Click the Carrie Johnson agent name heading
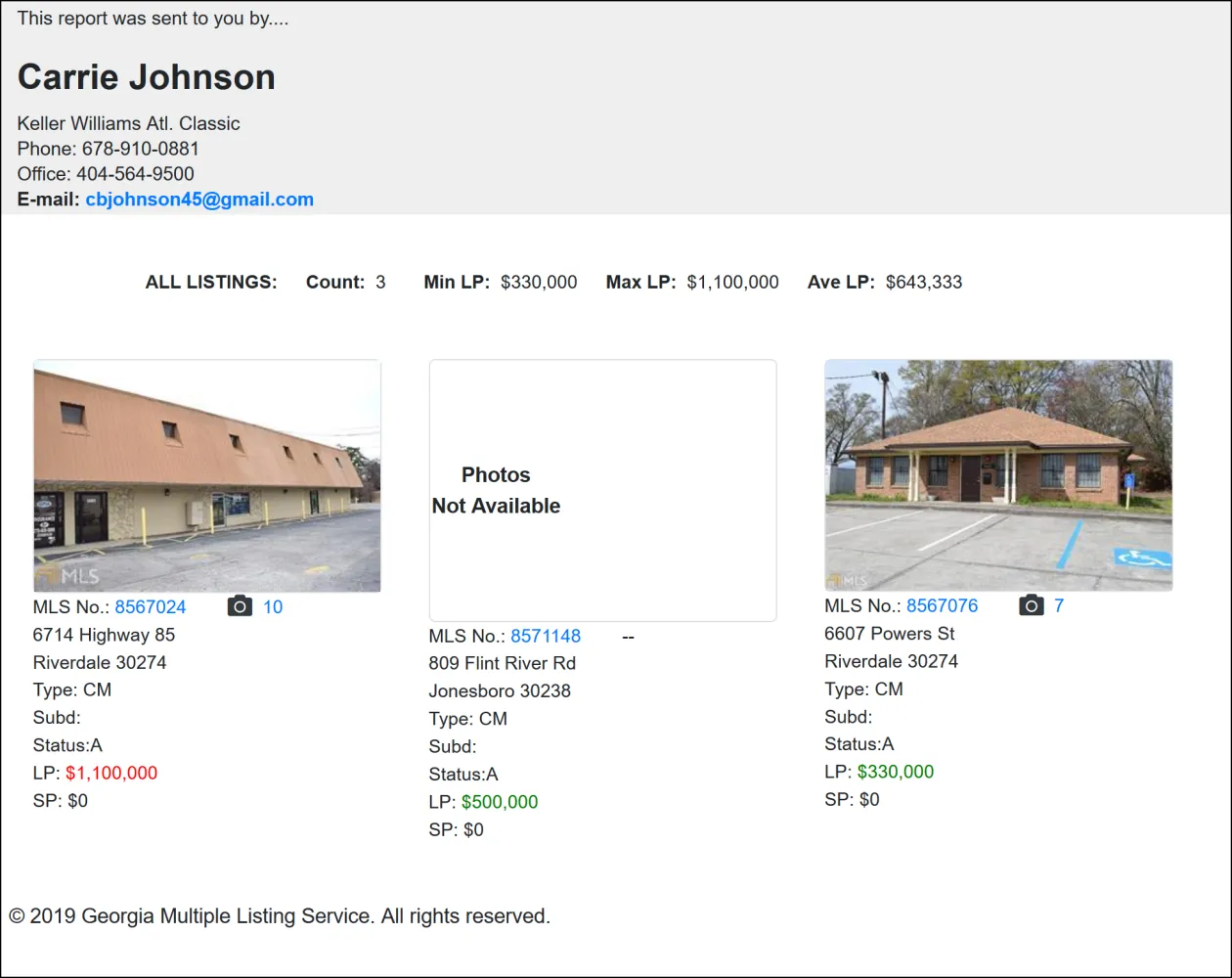This screenshot has width=1232, height=978. [x=147, y=77]
